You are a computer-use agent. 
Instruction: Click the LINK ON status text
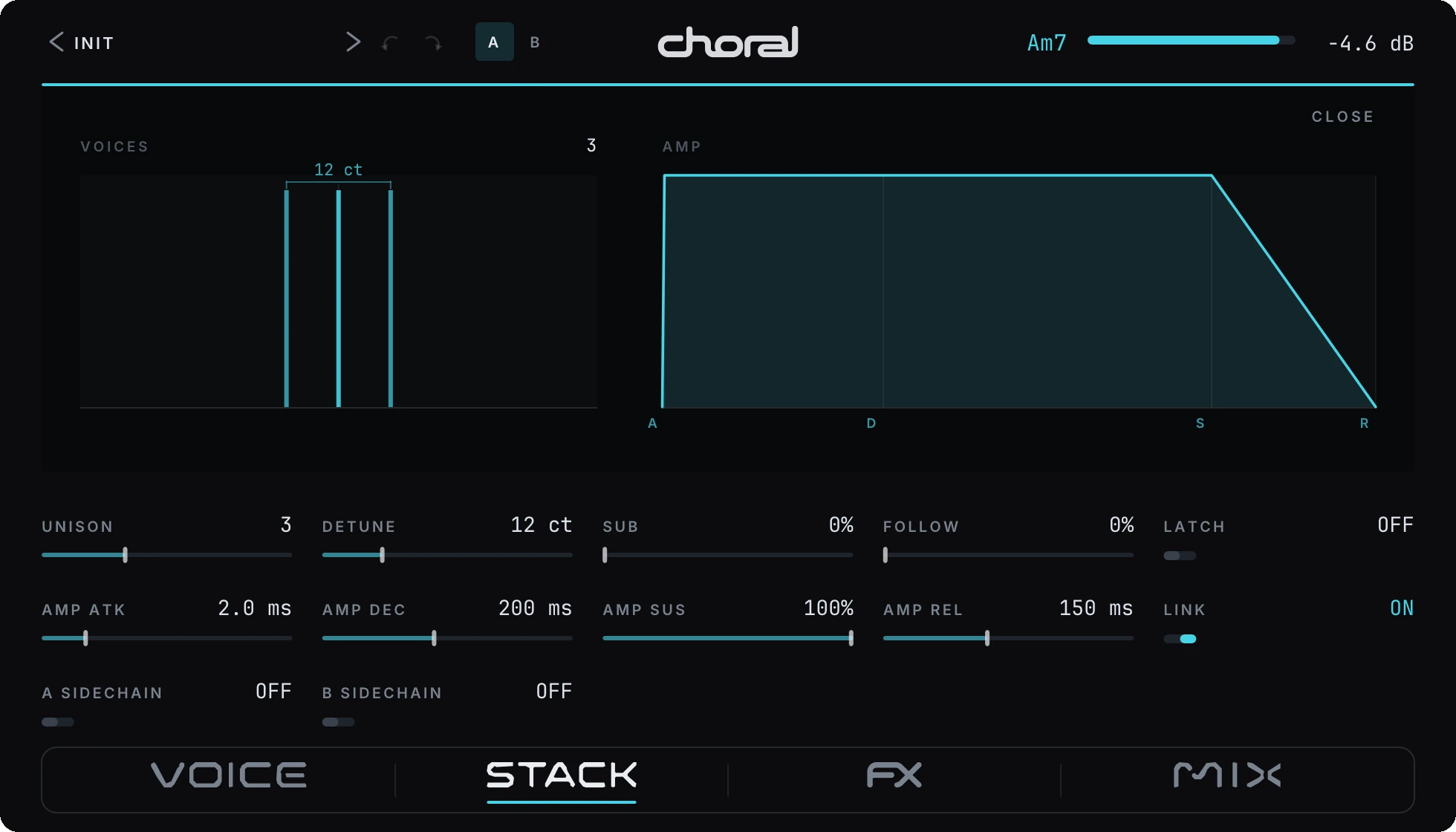tap(1402, 608)
